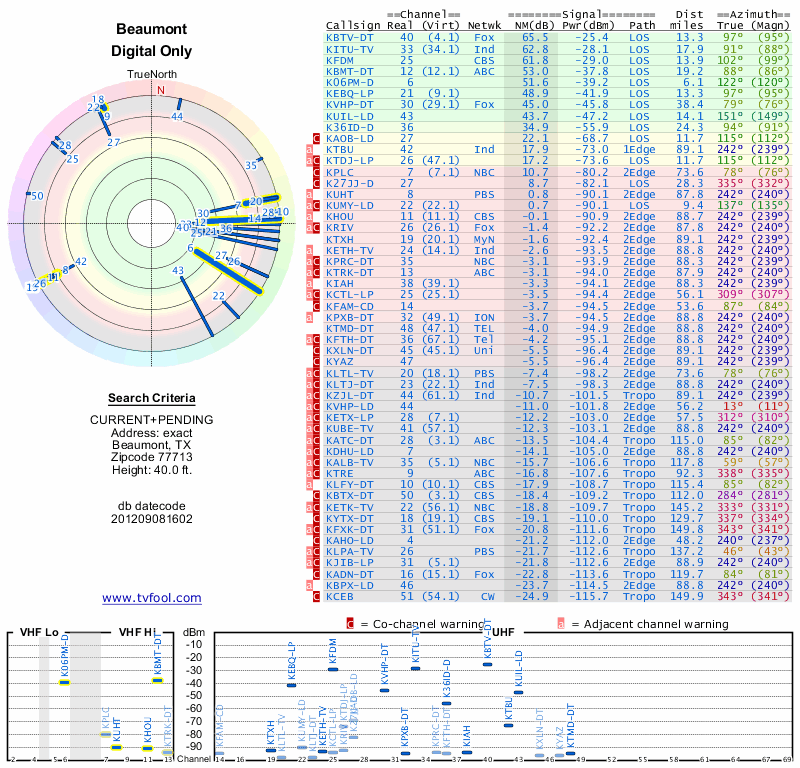Viewport: 800px width, 768px height.
Task: Open the KUMY-LD callsign entry
Action: click(349, 206)
